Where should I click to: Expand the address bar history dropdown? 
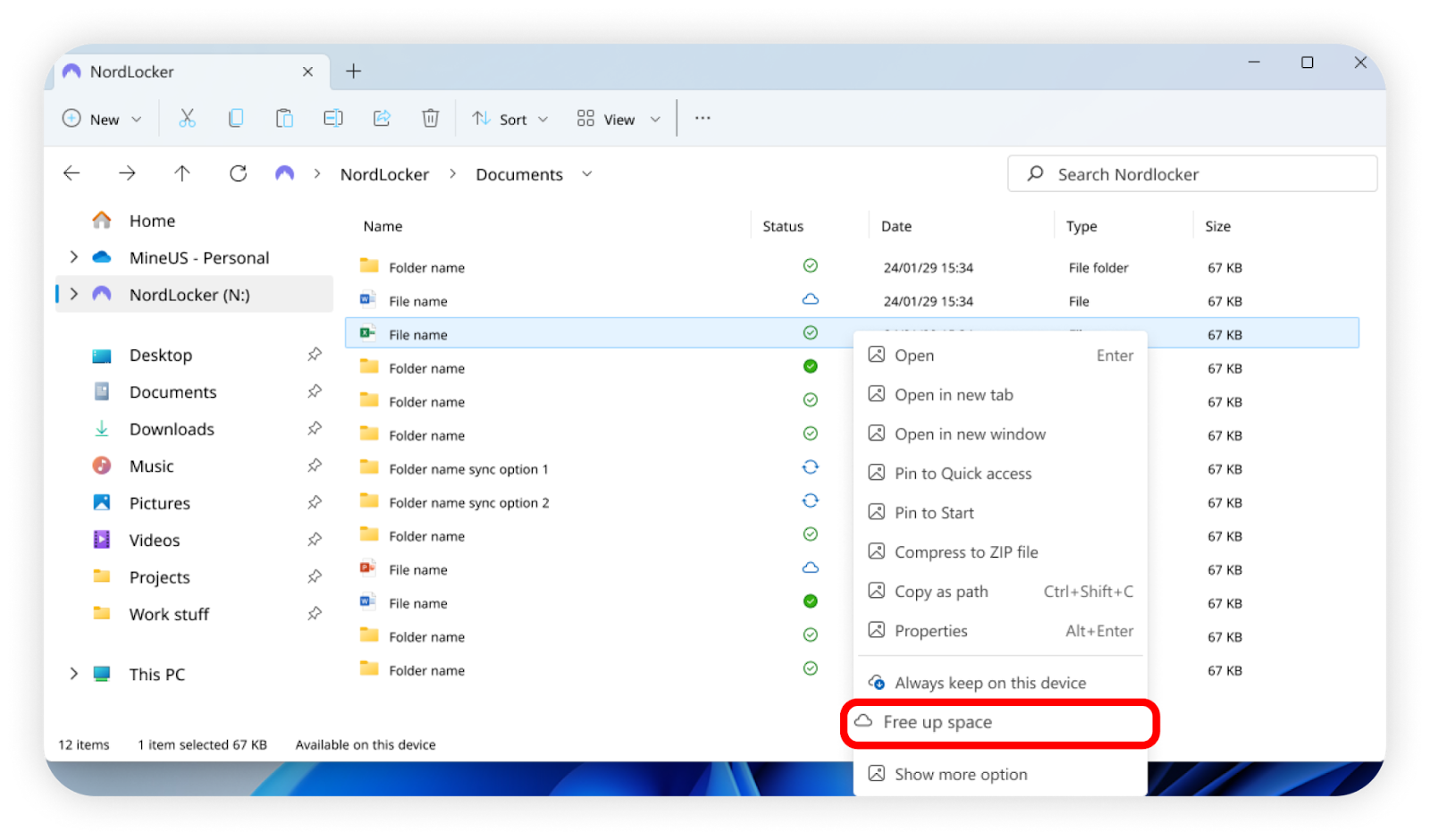click(x=587, y=174)
